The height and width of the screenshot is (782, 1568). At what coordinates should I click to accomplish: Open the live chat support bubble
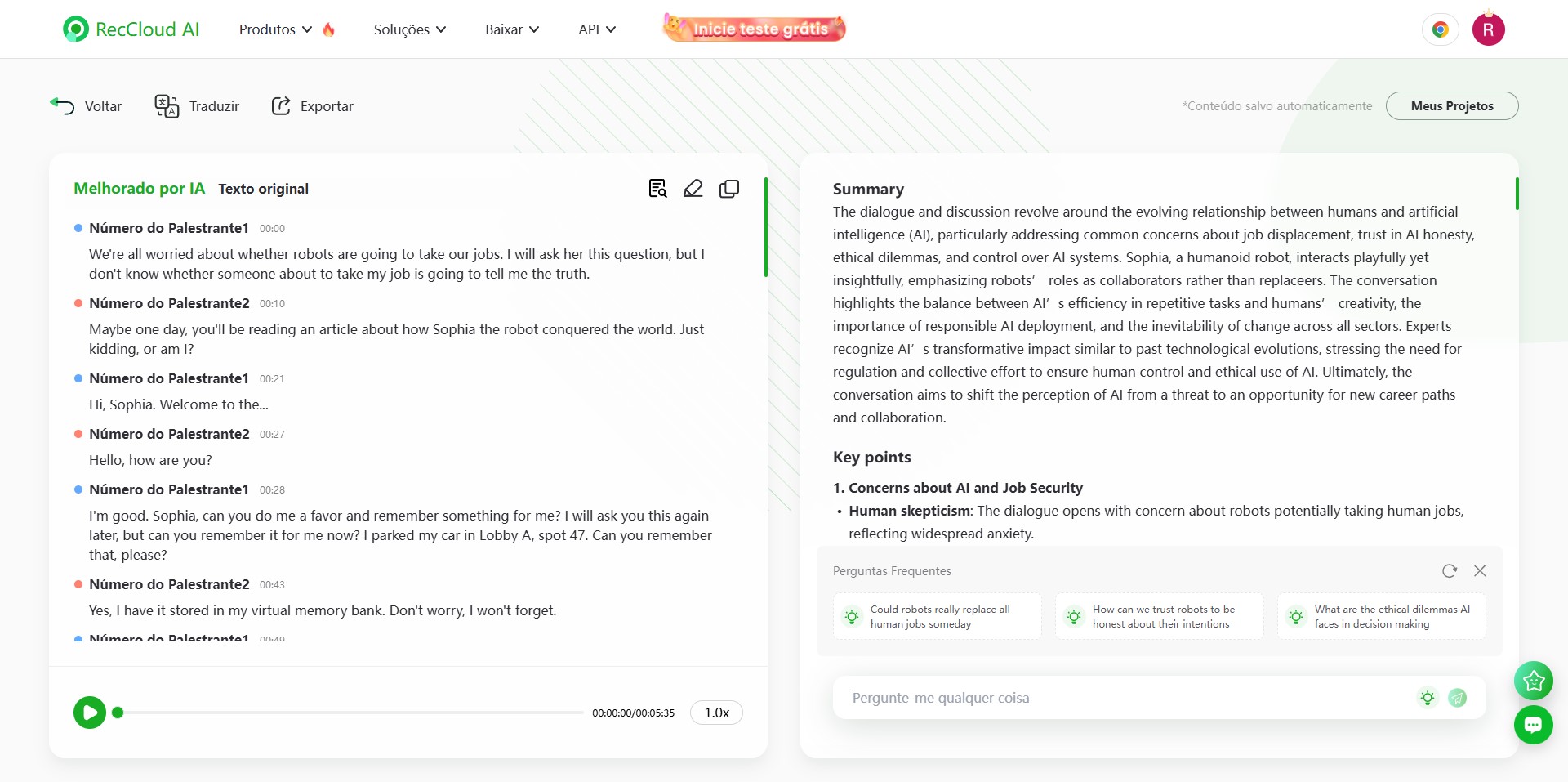1533,725
